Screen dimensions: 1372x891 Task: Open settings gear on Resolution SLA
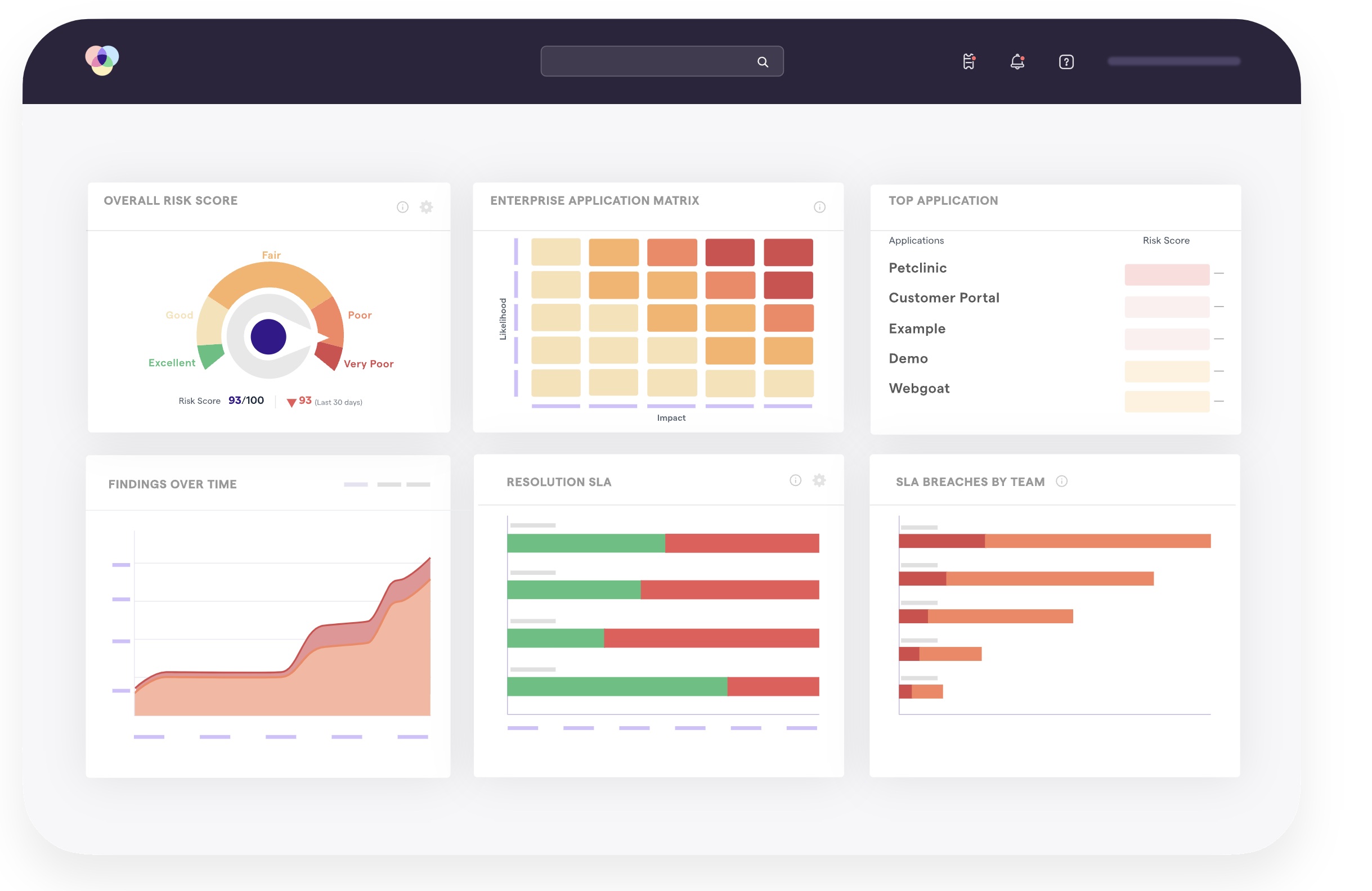coord(819,480)
